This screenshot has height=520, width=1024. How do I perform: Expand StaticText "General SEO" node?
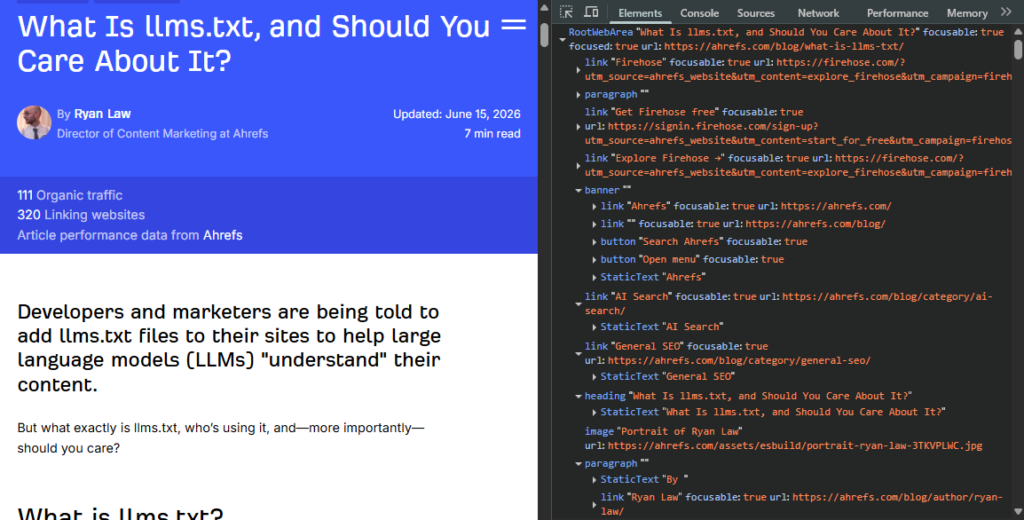click(594, 377)
